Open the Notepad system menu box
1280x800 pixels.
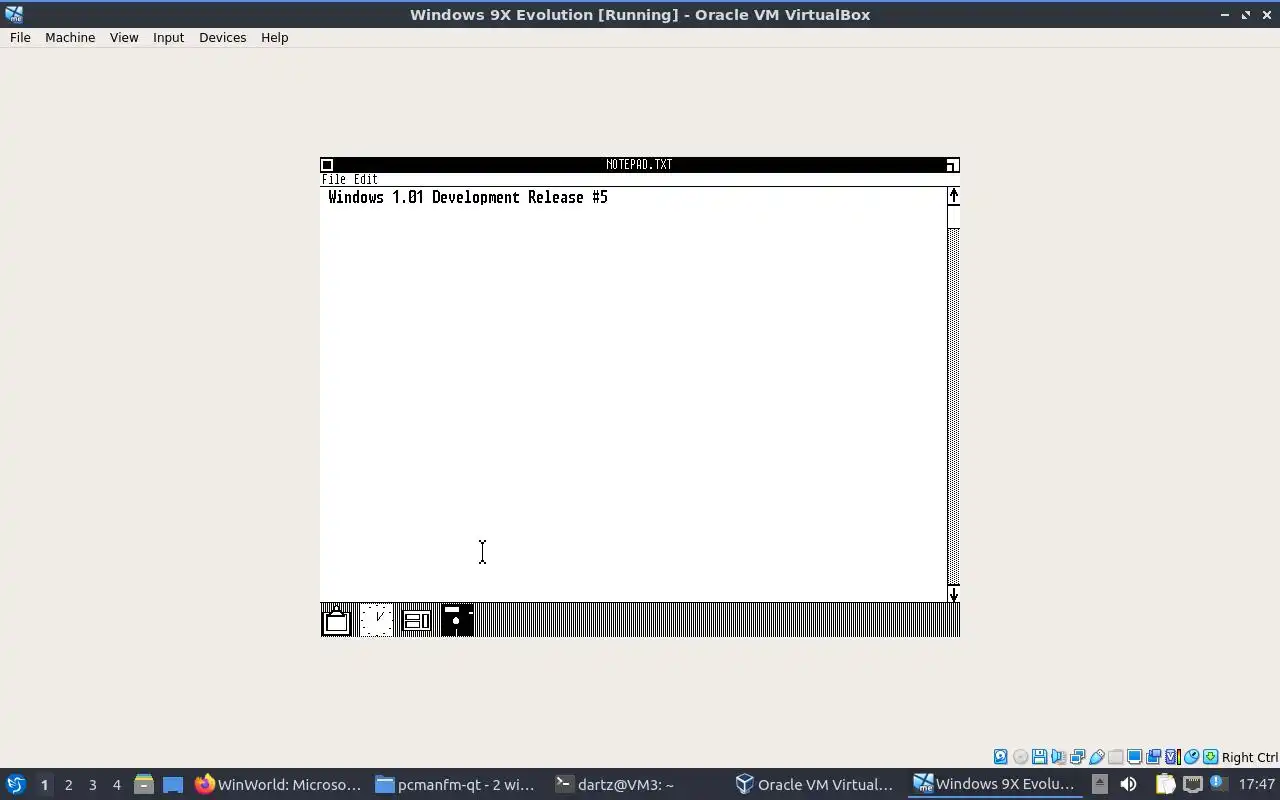click(x=327, y=165)
